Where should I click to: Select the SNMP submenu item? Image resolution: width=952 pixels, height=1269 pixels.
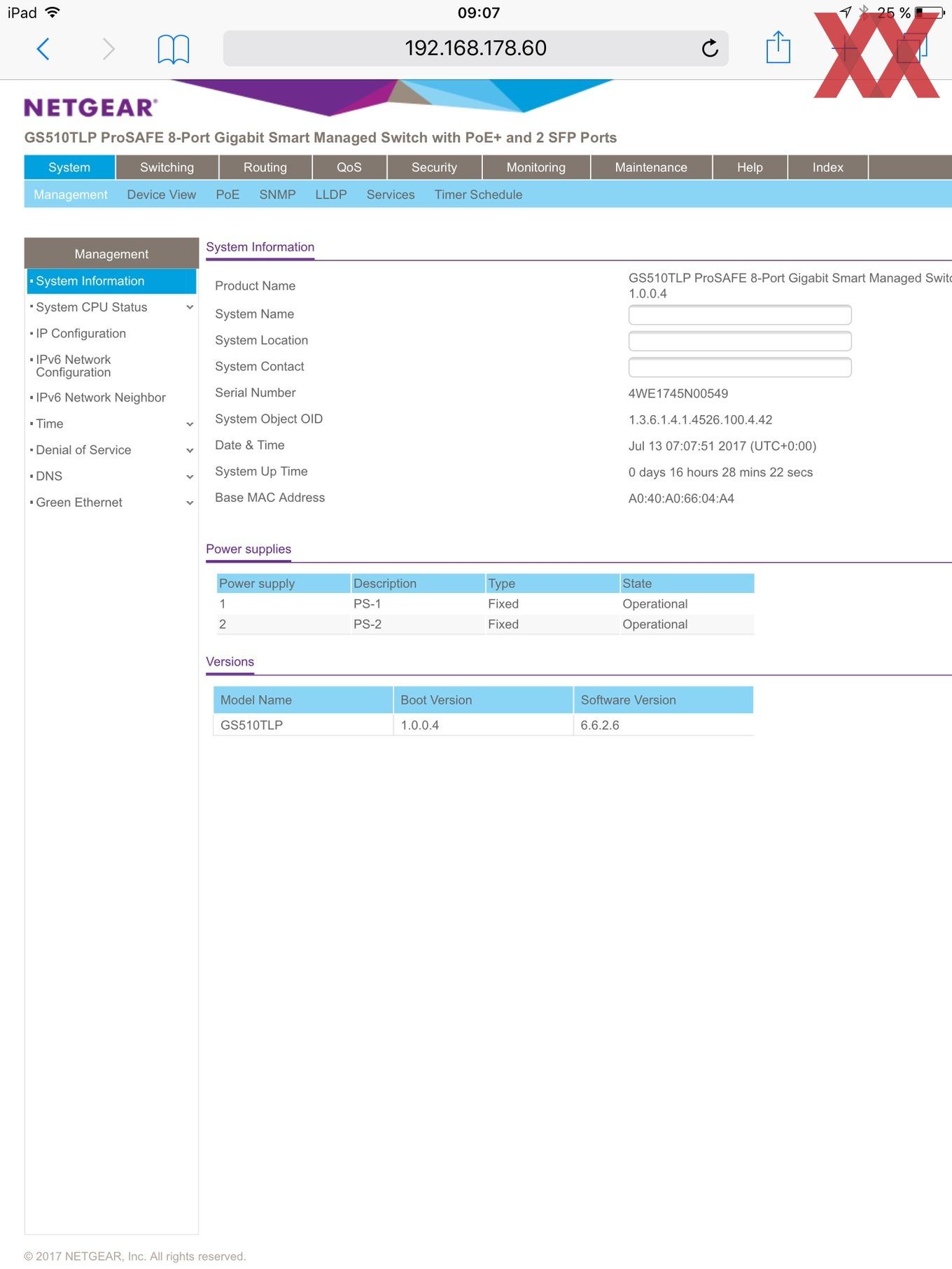tap(277, 195)
